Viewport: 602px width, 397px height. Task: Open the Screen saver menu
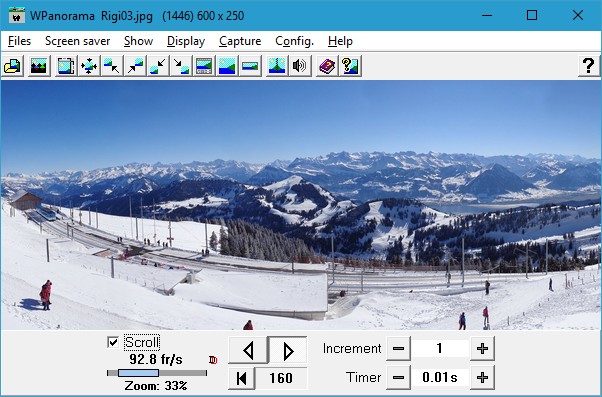click(x=78, y=41)
